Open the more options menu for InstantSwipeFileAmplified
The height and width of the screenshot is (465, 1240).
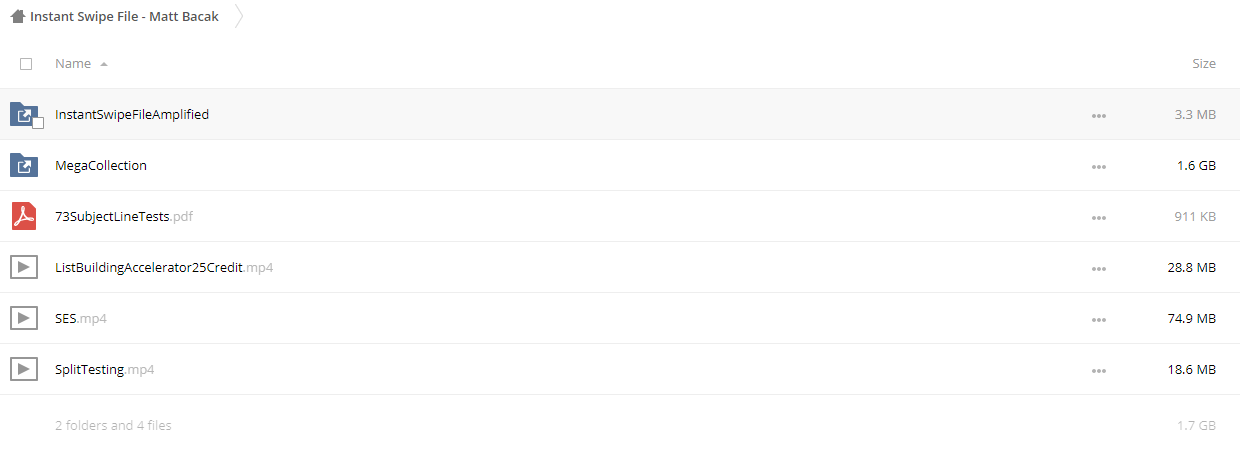click(x=1099, y=116)
